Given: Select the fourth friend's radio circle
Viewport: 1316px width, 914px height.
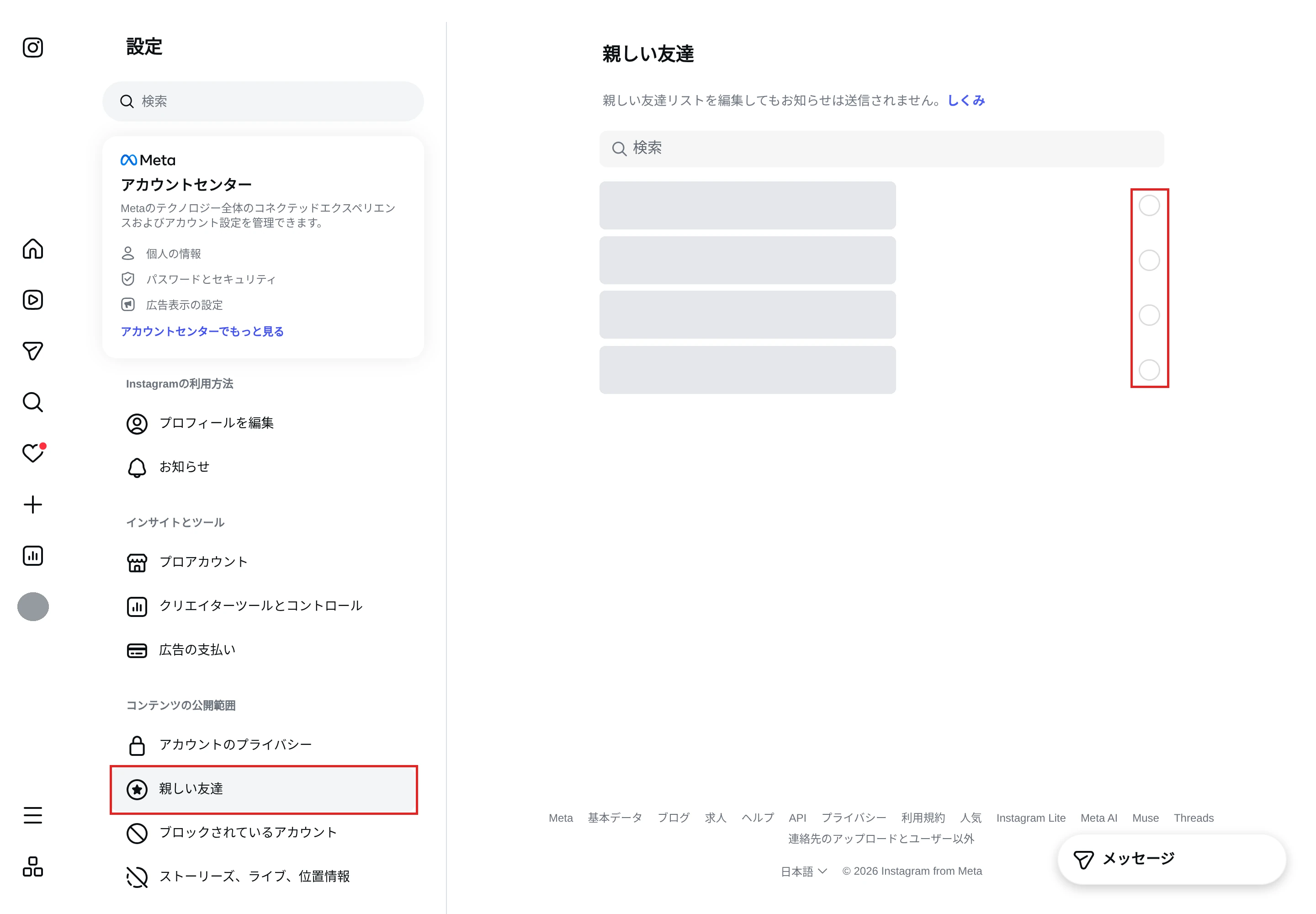Looking at the screenshot, I should pos(1149,370).
